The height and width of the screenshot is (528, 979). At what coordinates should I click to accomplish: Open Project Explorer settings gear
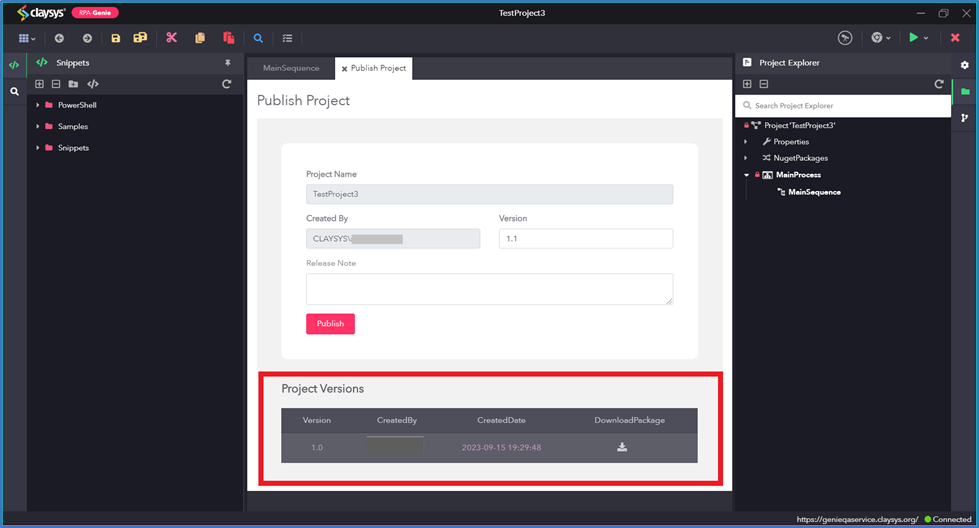965,65
